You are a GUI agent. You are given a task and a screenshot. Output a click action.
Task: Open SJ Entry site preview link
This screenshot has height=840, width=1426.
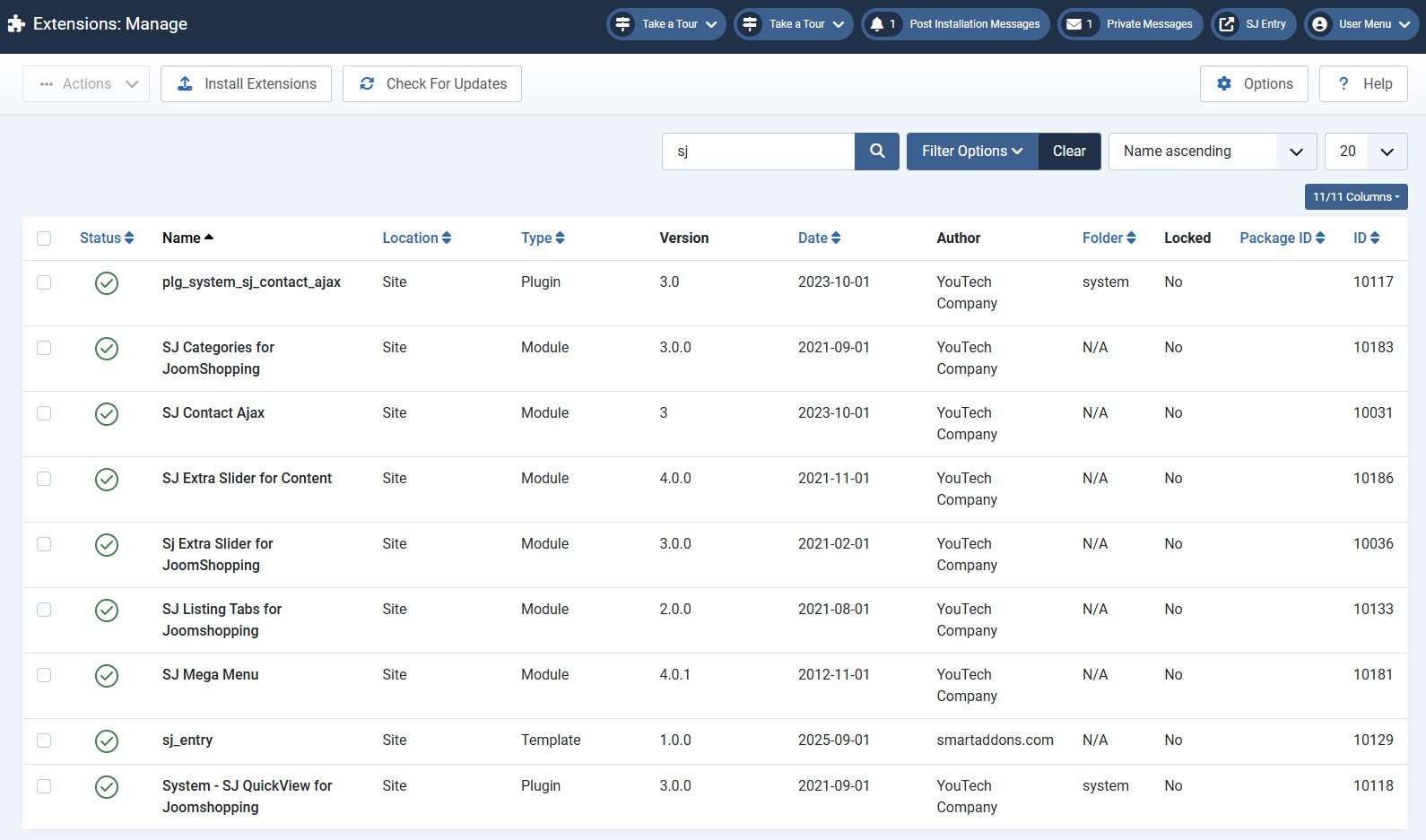(1253, 24)
